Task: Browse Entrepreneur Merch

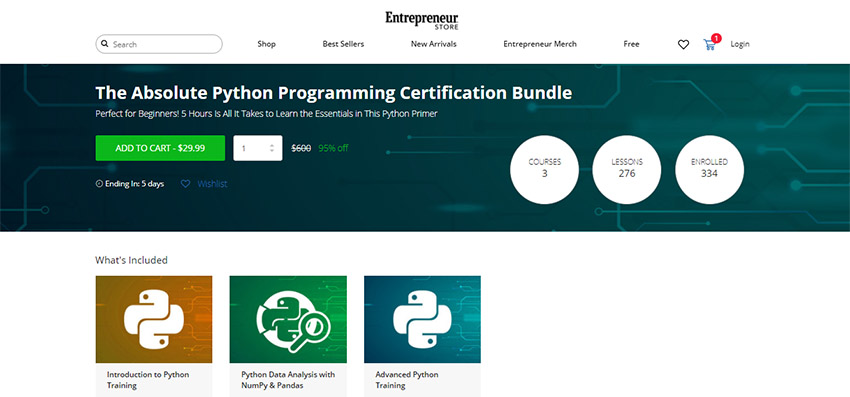Action: pyautogui.click(x=540, y=44)
